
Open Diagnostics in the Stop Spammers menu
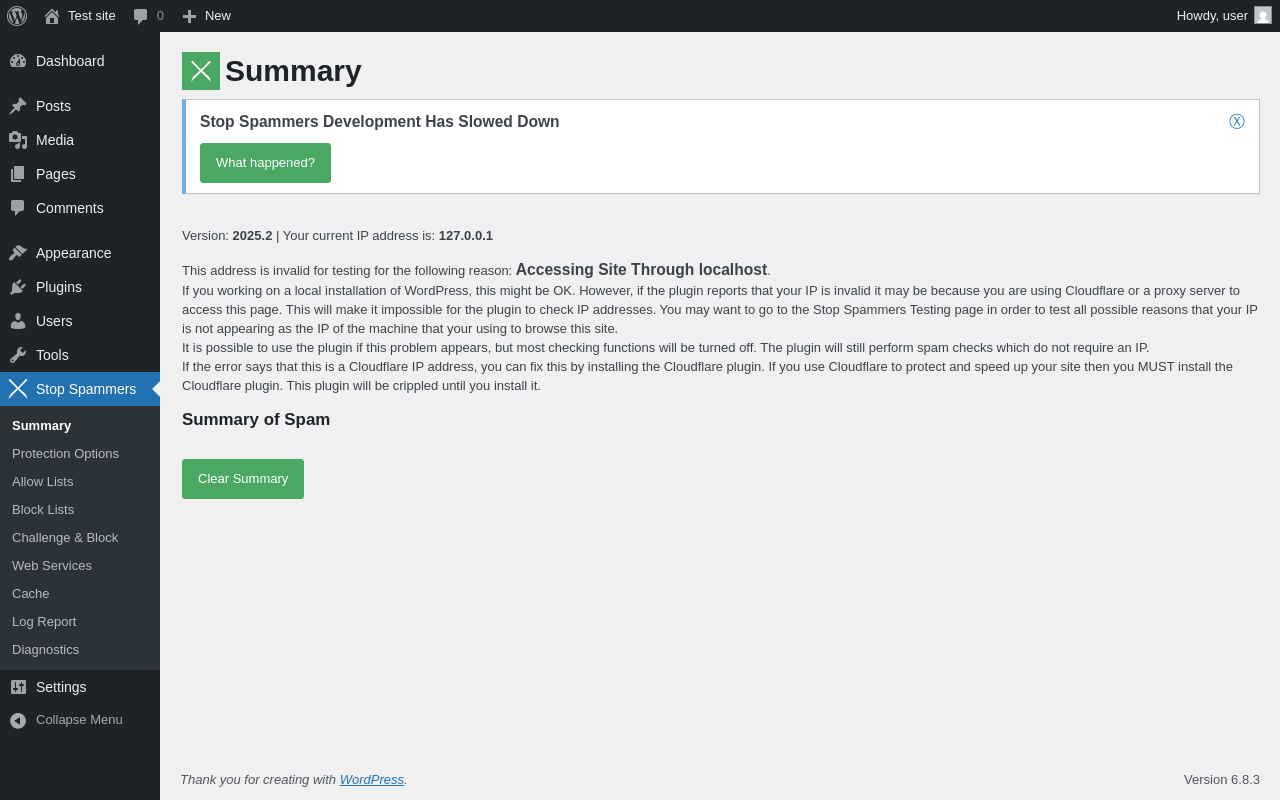pos(45,650)
